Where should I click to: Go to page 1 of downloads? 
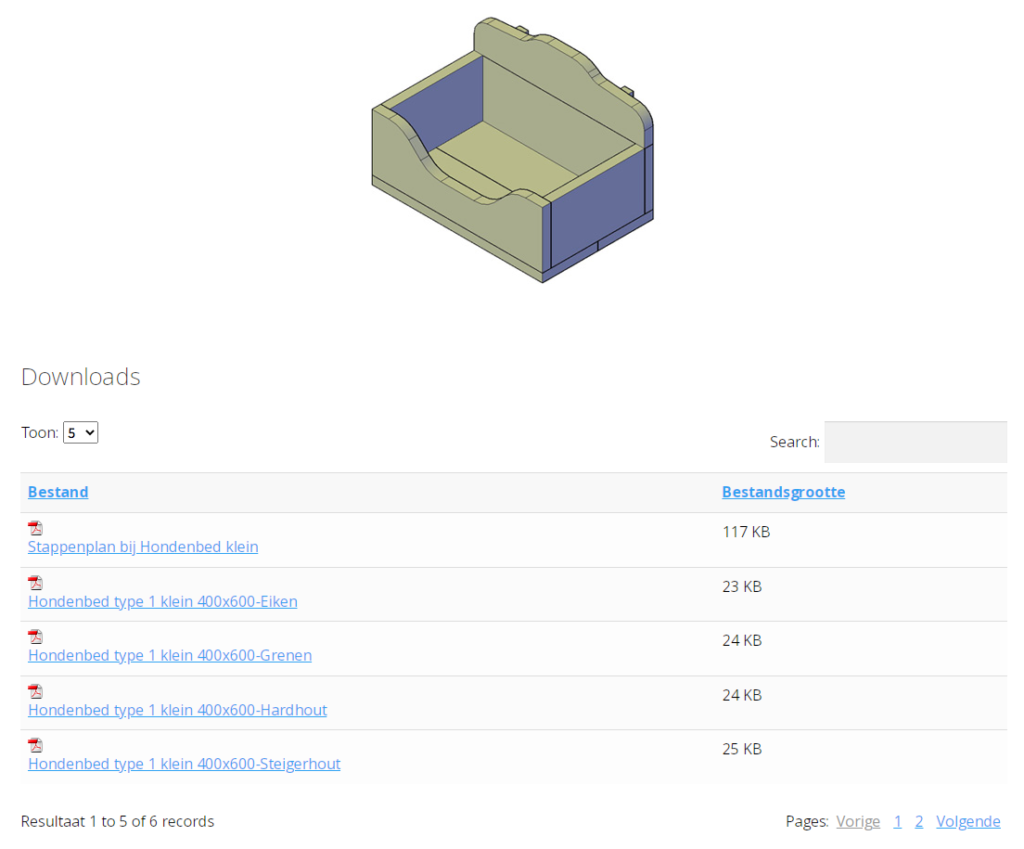898,822
